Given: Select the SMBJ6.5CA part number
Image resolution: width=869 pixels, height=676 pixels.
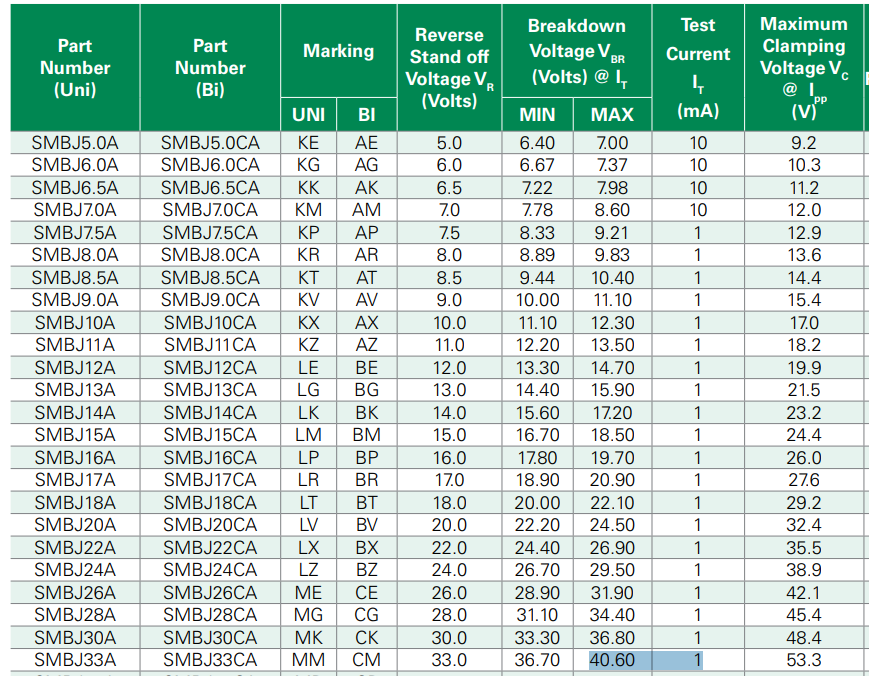Looking at the screenshot, I should point(210,188).
